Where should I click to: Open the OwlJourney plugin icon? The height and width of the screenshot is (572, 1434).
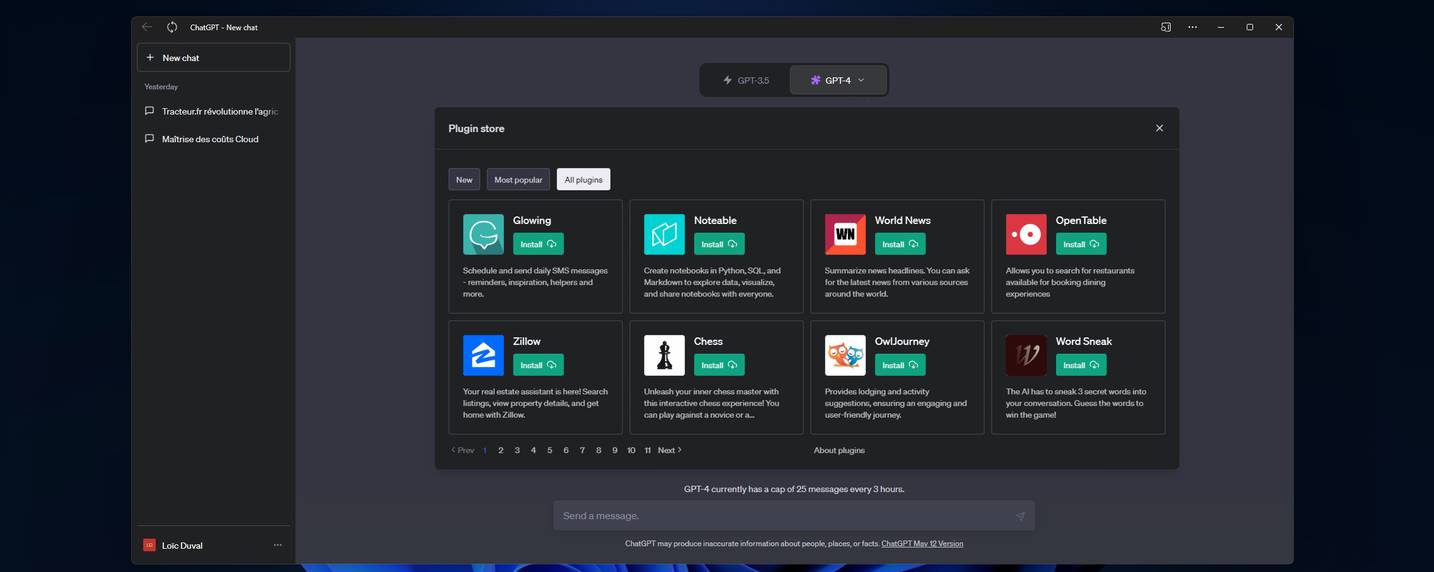coord(845,355)
